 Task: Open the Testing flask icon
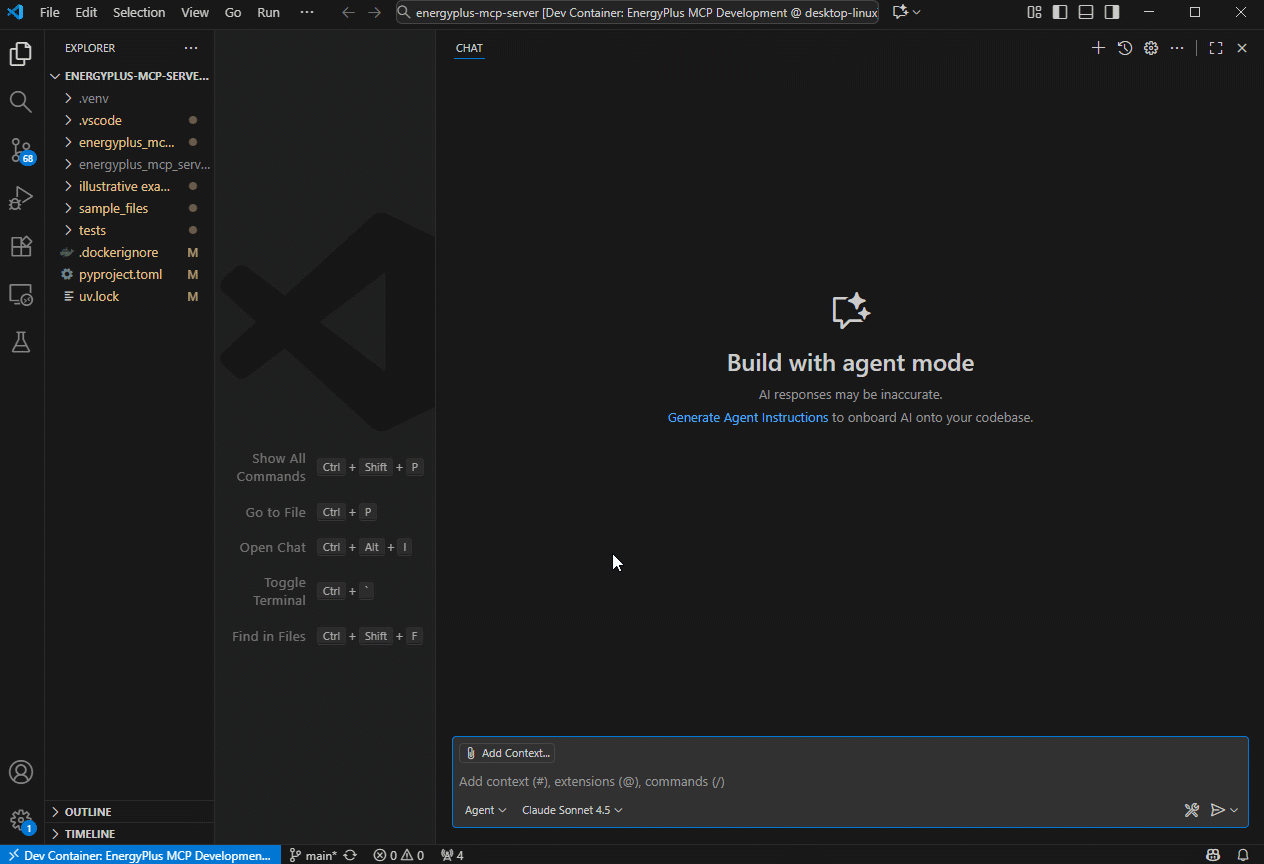coord(21,342)
